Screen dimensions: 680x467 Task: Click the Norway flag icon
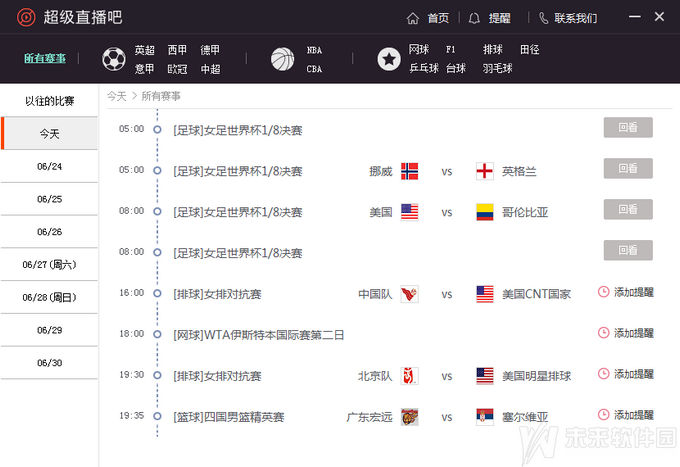(409, 171)
